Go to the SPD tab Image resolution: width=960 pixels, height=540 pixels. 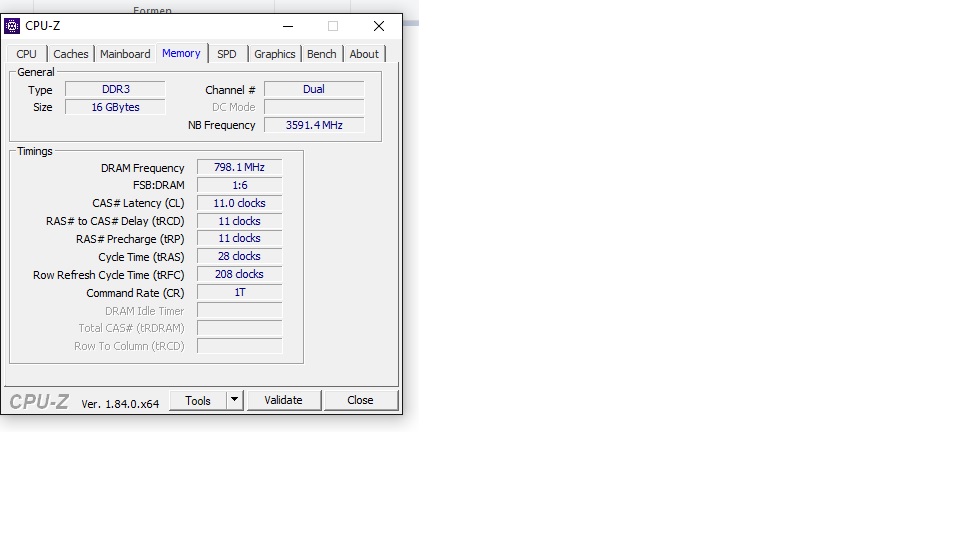point(227,54)
